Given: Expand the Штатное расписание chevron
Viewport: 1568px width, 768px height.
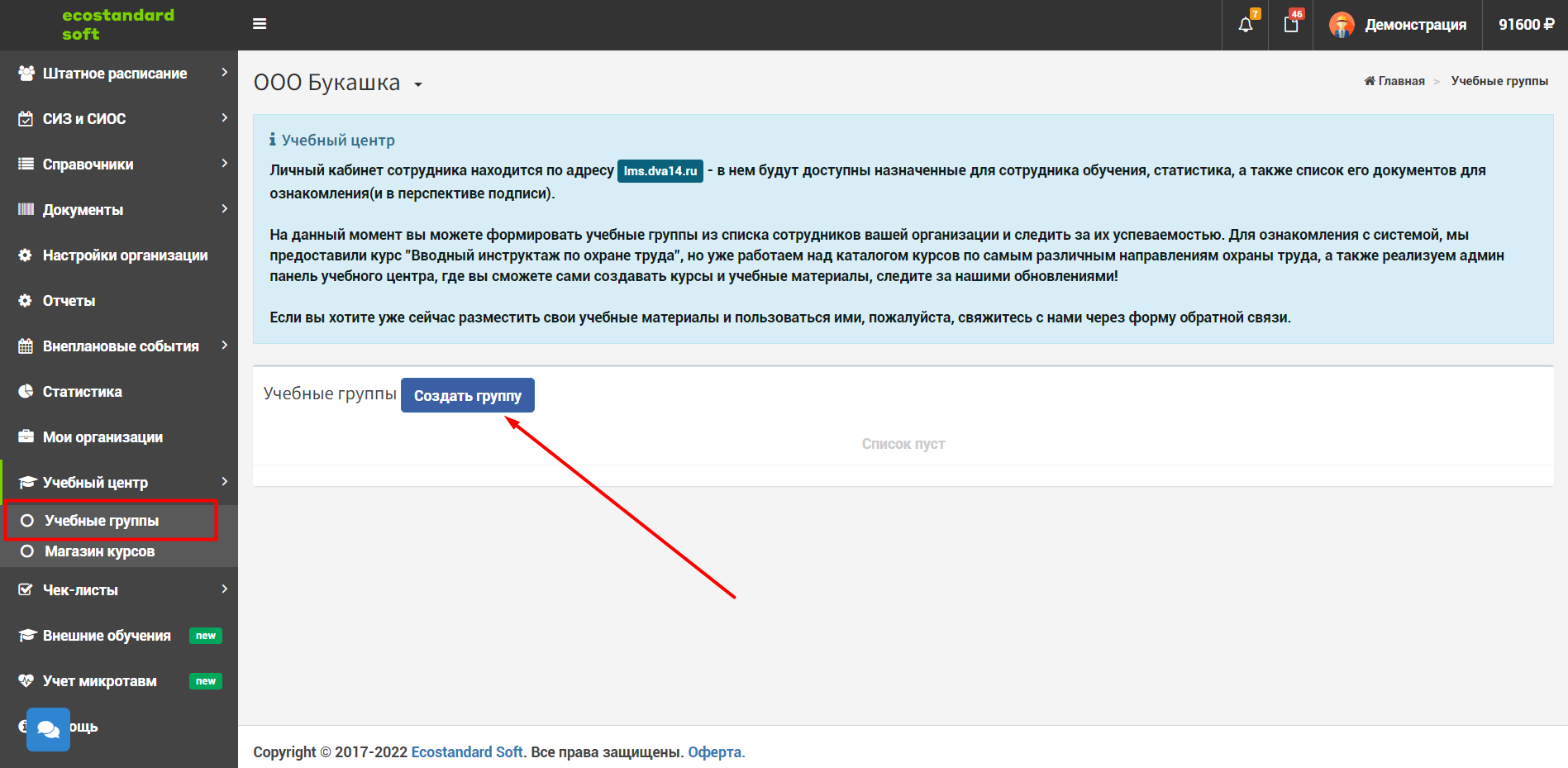Looking at the screenshot, I should (224, 73).
